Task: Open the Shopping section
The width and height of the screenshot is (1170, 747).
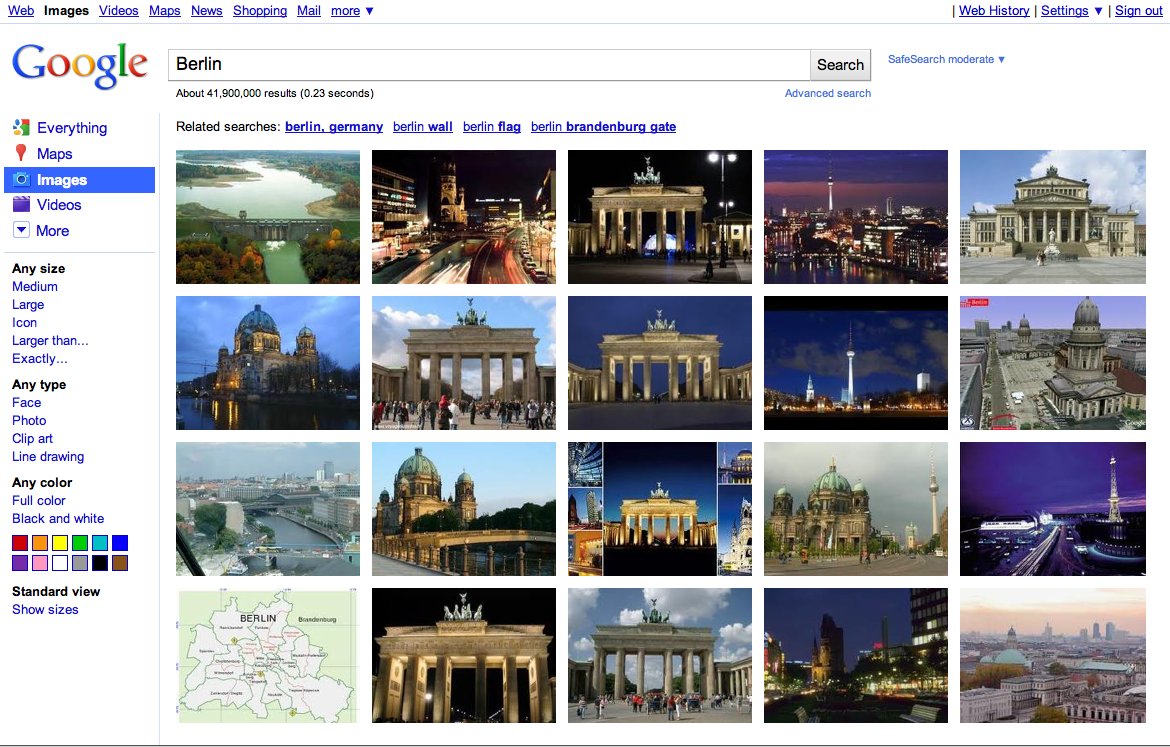Action: tap(260, 10)
